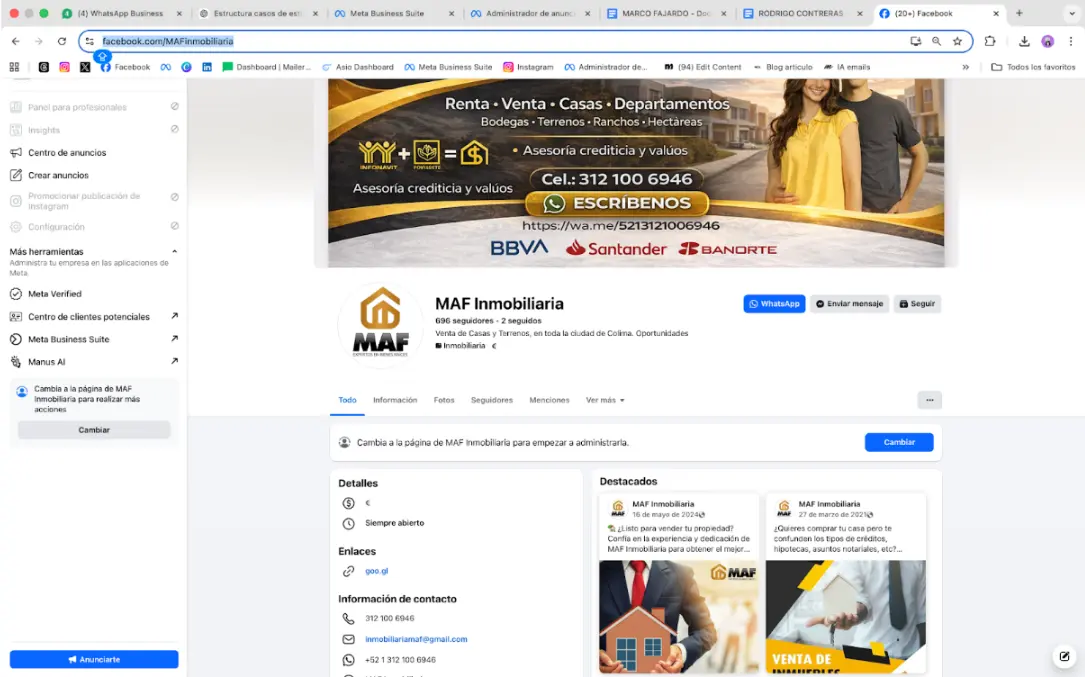Screen dimensions: 1085x677
Task: Select the Información tab
Action: tap(395, 400)
